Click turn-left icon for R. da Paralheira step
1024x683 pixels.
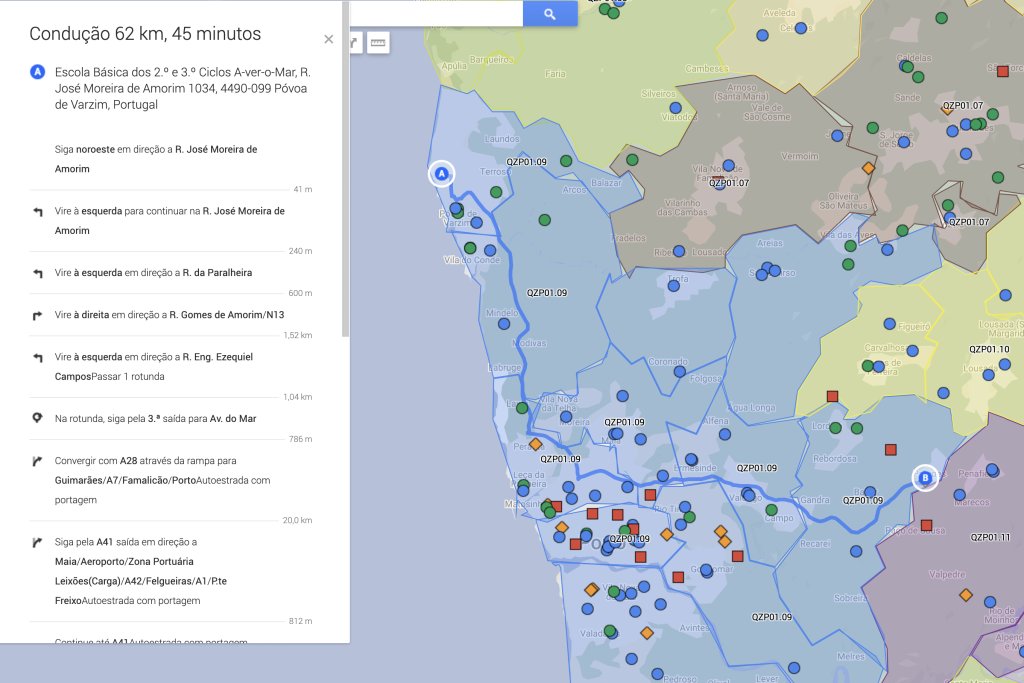(37, 273)
